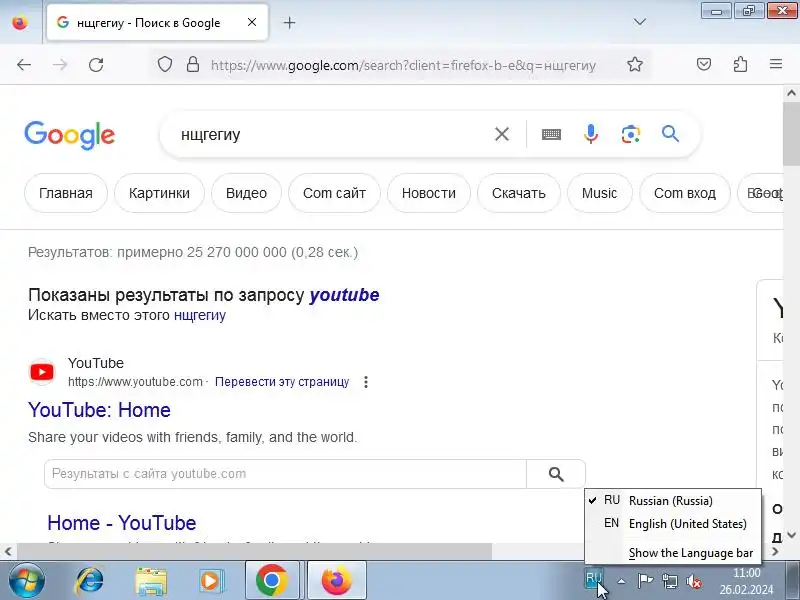The width and height of the screenshot is (800, 600).
Task: Open the tracking protection shield icon
Action: (x=164, y=65)
